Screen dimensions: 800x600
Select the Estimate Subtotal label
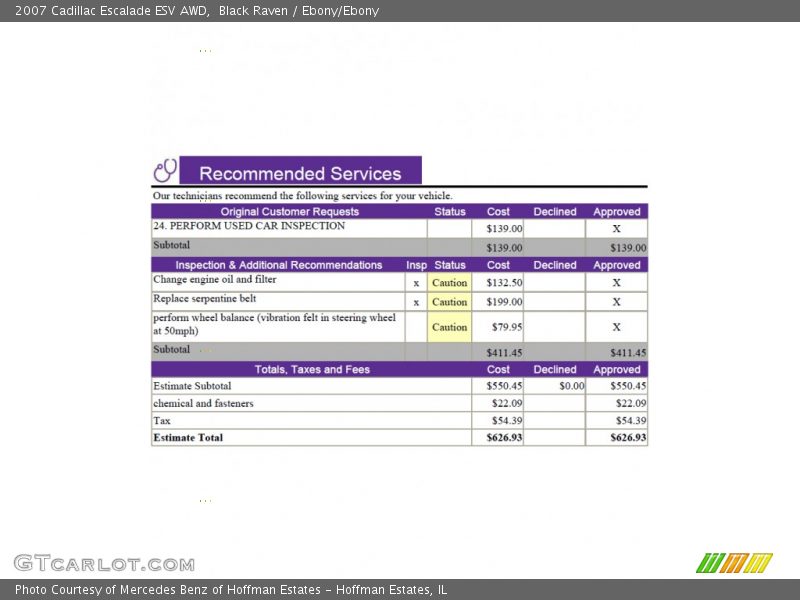pos(192,386)
